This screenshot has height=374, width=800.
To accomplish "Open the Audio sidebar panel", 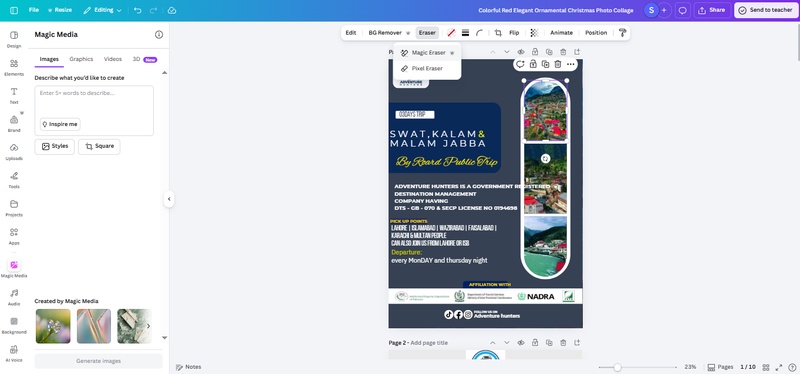I will click(14, 297).
